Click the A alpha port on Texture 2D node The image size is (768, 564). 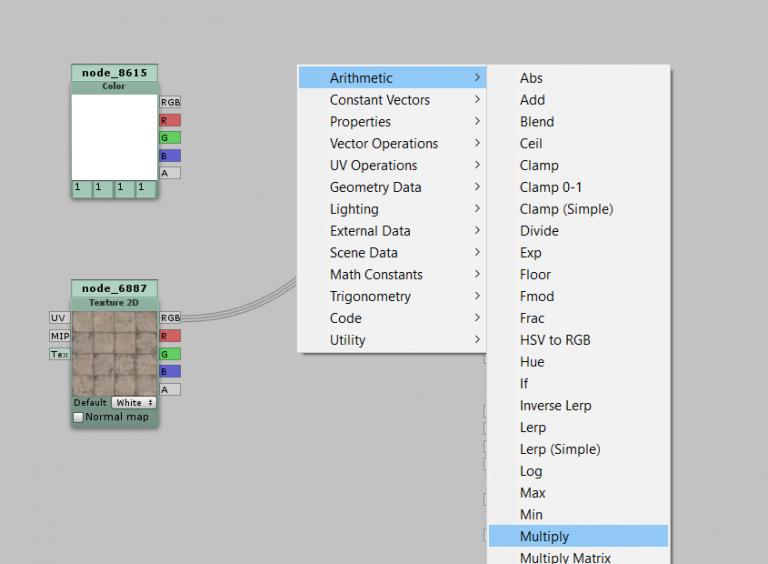coord(170,390)
